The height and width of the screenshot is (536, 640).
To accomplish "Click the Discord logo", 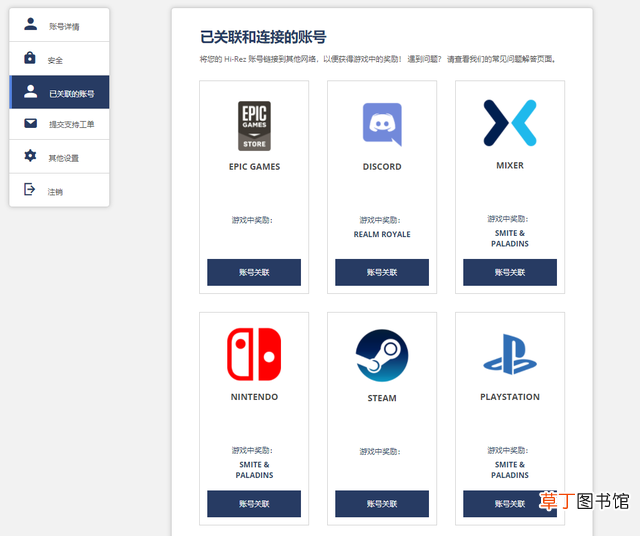I will coord(382,125).
